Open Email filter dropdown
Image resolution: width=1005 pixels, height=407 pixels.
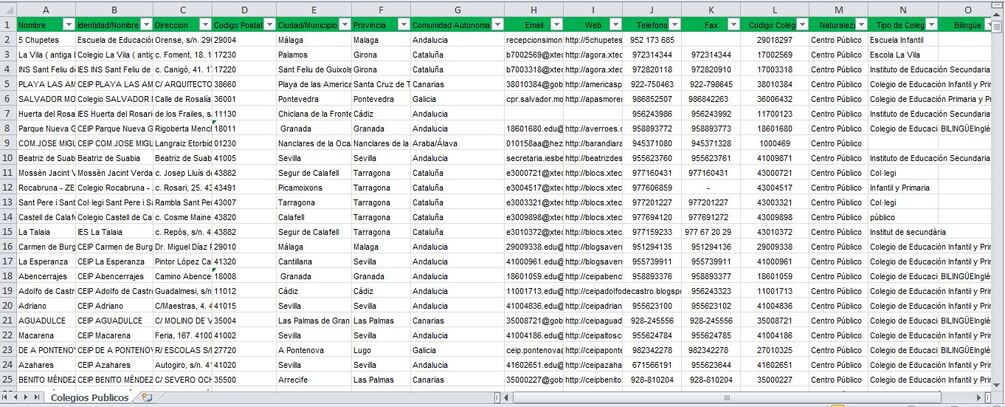556,24
